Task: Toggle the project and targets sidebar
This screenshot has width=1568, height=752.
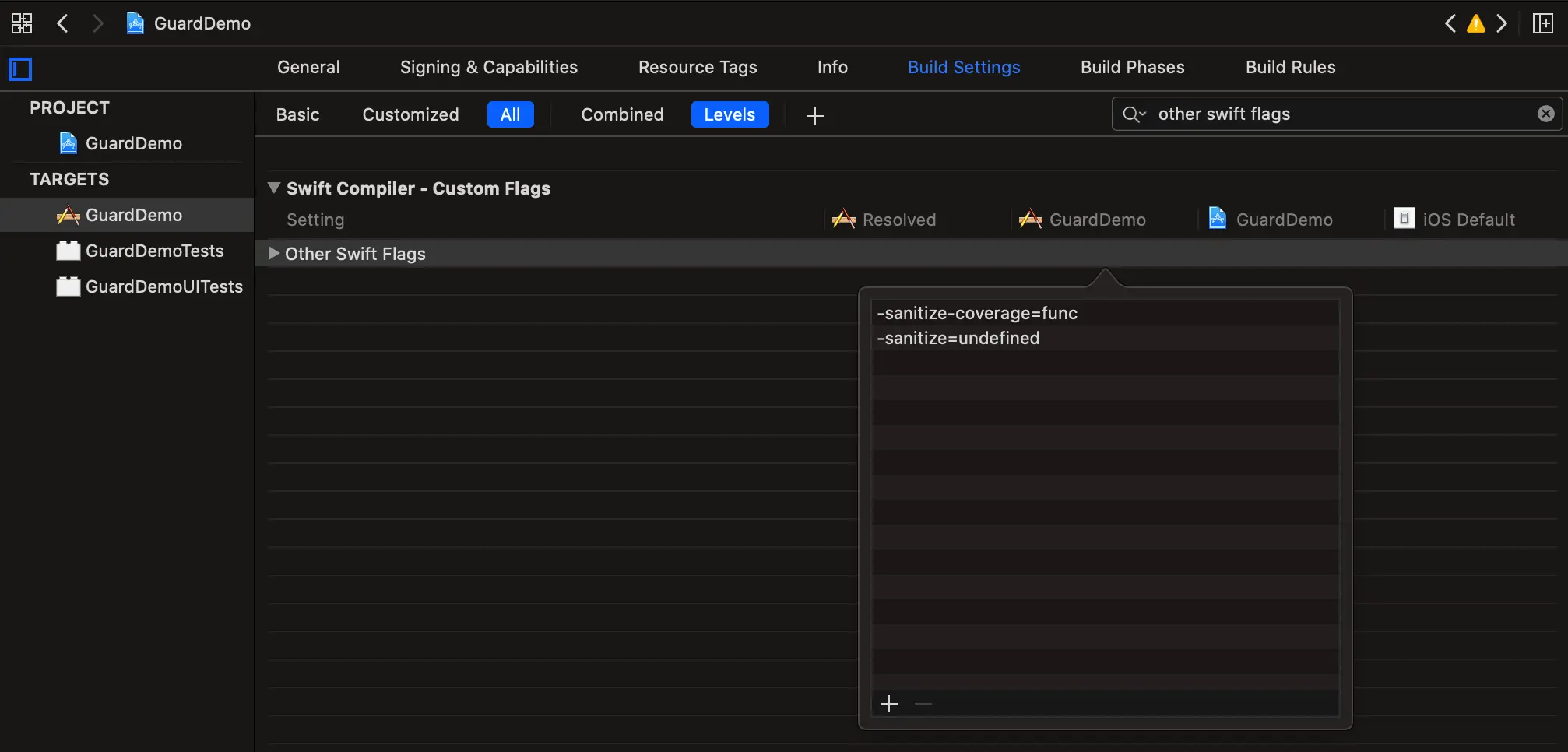Action: click(20, 69)
